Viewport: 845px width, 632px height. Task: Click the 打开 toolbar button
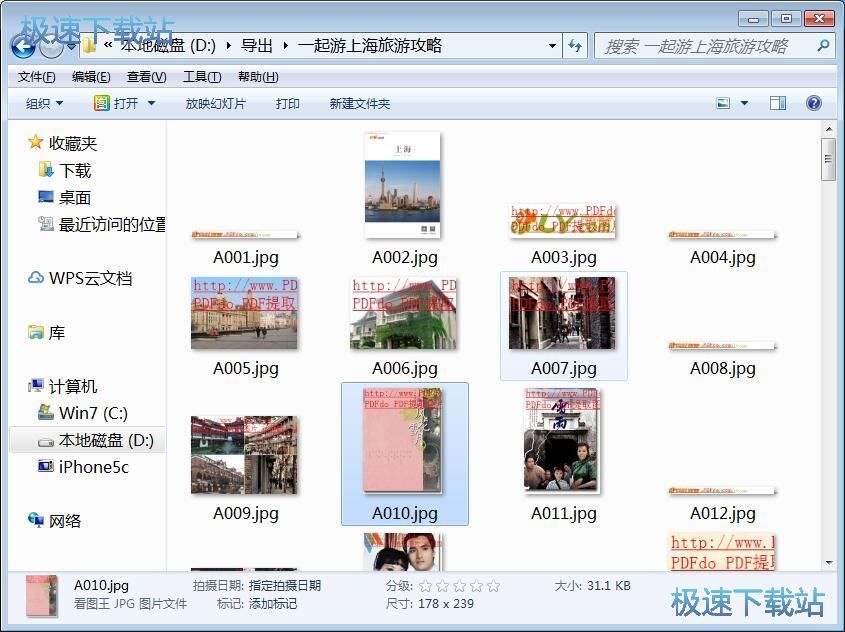pos(116,103)
